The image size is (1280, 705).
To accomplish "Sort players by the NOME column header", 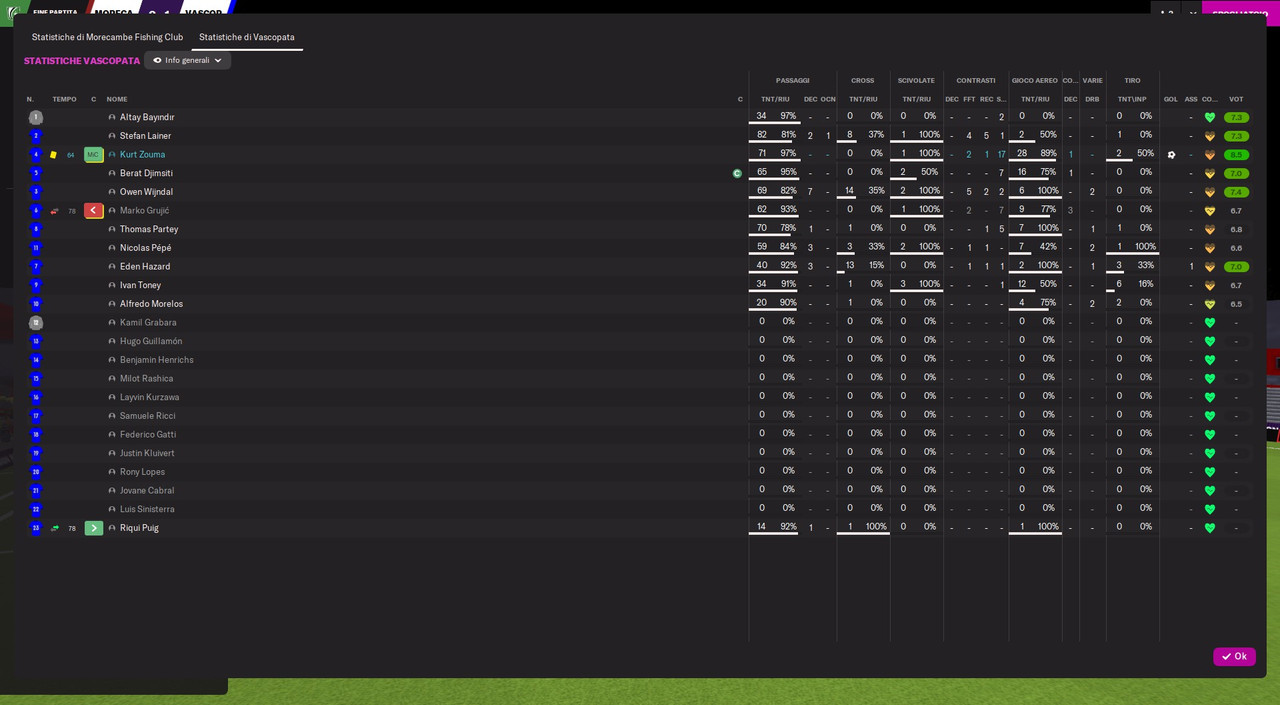I will tap(117, 99).
